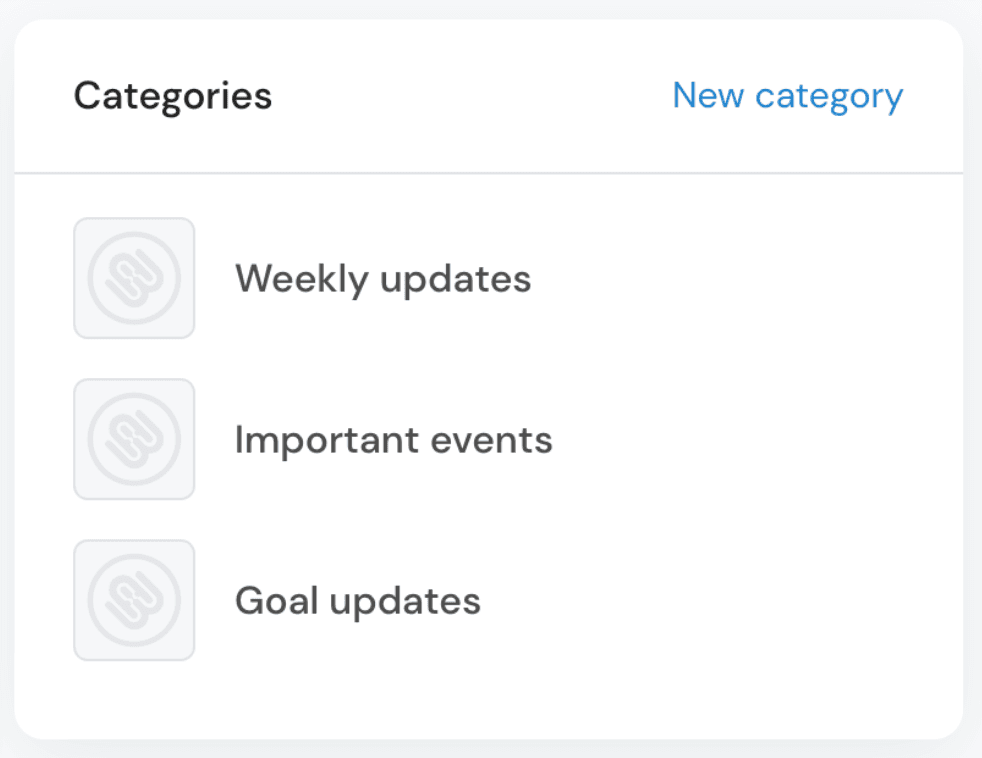Click the Categories panel heading

[x=172, y=95]
